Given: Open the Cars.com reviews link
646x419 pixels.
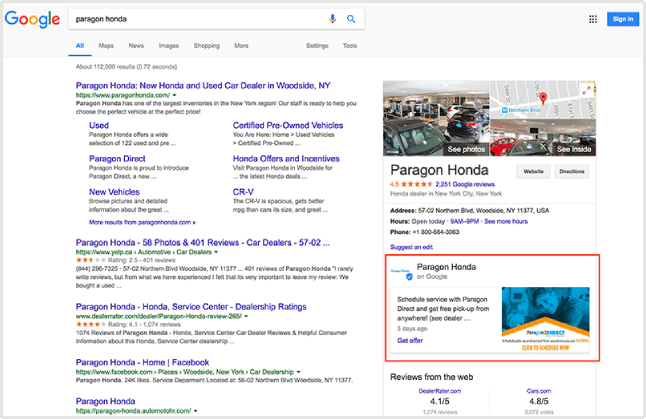Looking at the screenshot, I should (x=538, y=391).
